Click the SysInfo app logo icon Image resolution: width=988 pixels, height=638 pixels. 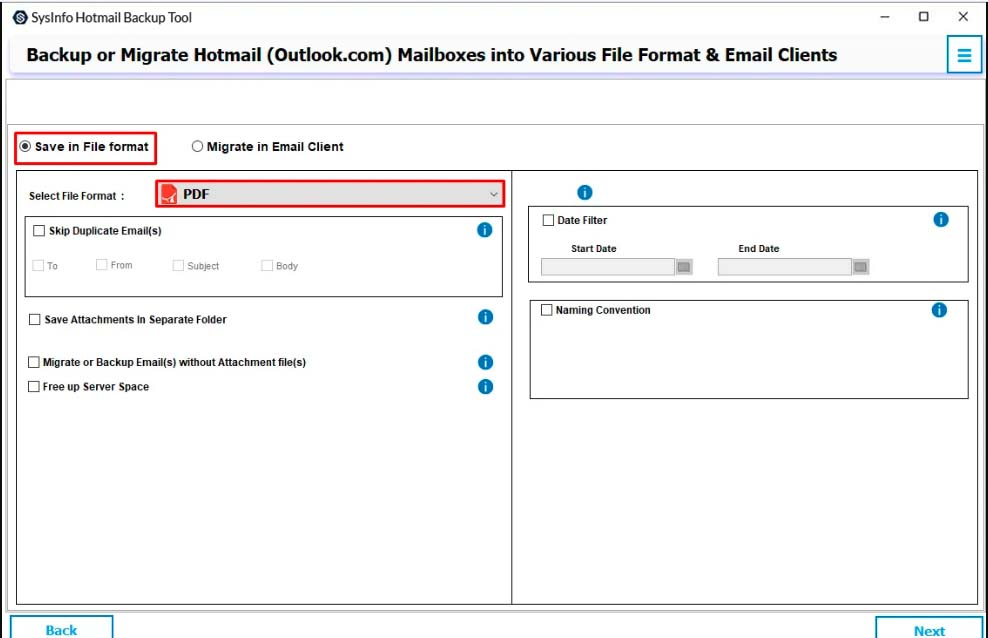point(20,18)
